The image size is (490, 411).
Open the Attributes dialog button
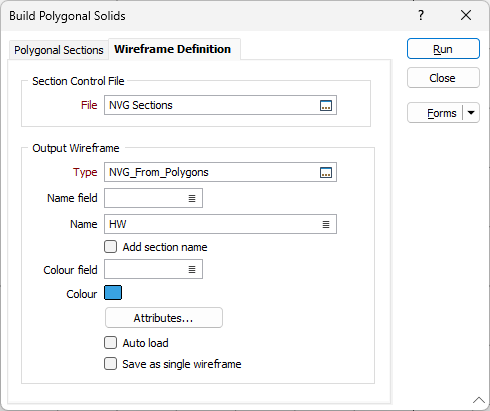pos(164,318)
